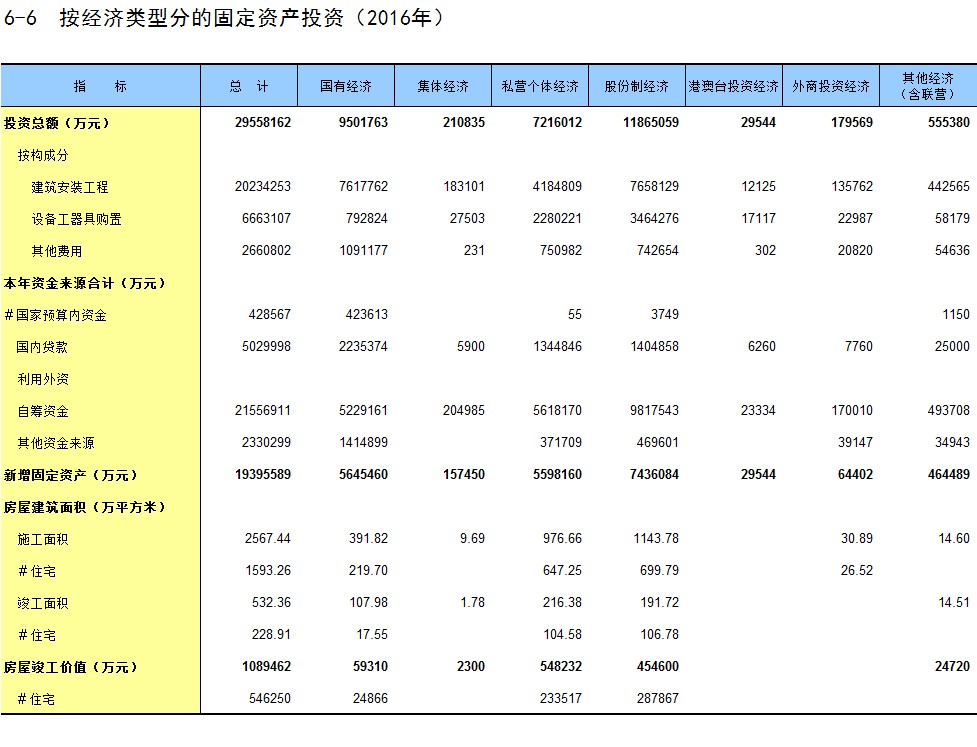Click the 指标 header cell
977x747 pixels.
(100, 87)
